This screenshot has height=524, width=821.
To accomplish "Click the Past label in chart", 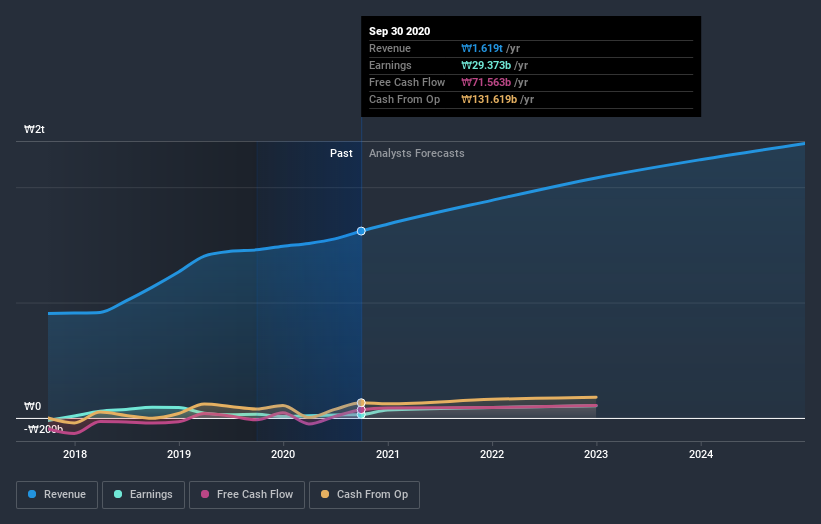I will (341, 153).
